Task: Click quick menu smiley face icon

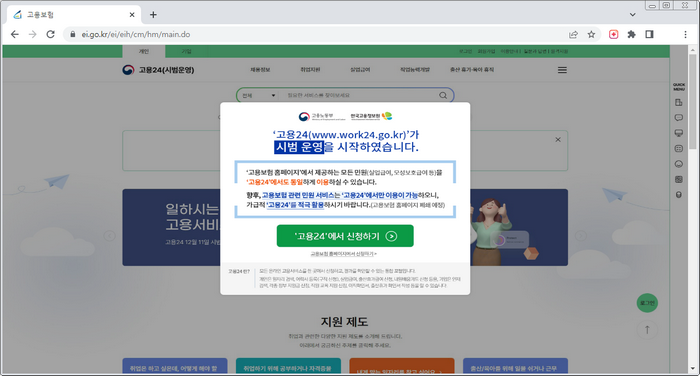Action: point(679,164)
